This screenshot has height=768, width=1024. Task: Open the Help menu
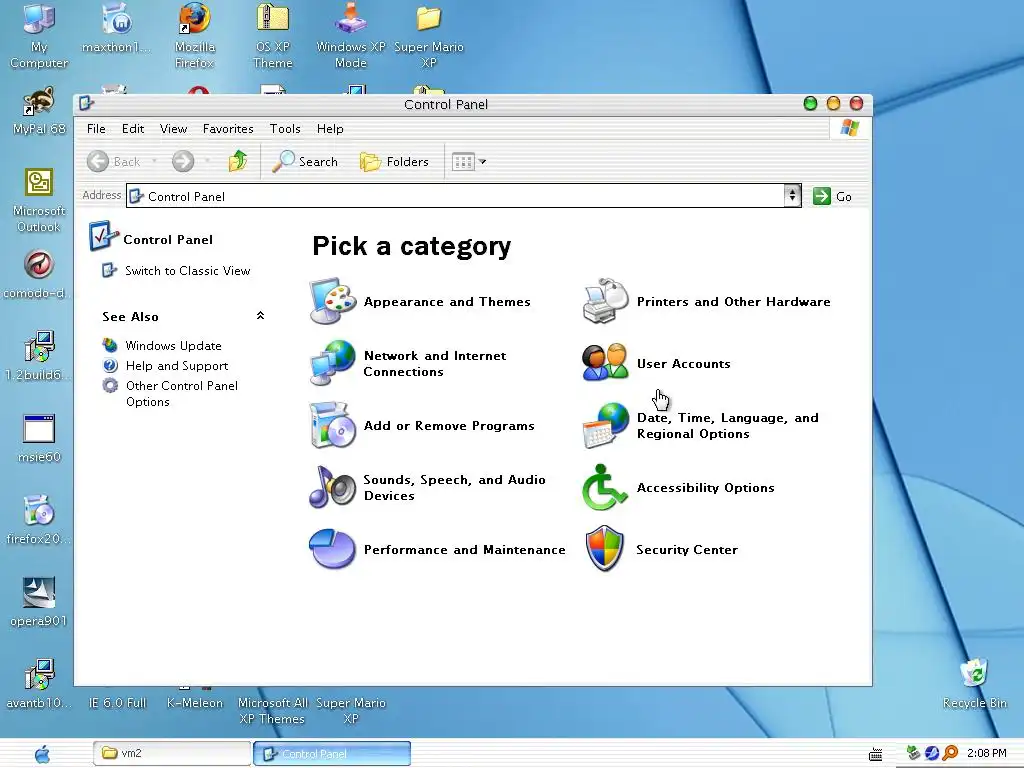(330, 129)
